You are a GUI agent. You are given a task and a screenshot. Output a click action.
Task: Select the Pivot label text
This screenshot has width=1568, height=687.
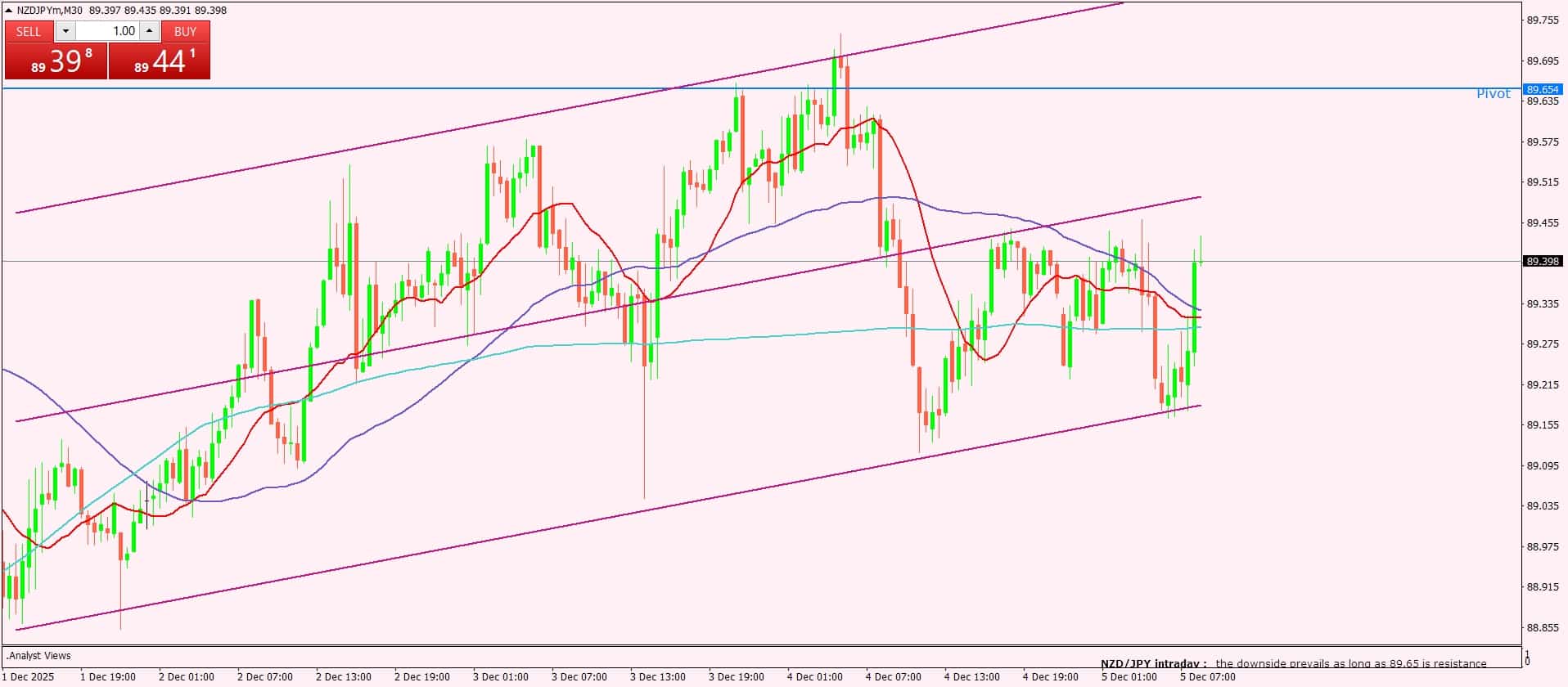coord(1493,94)
